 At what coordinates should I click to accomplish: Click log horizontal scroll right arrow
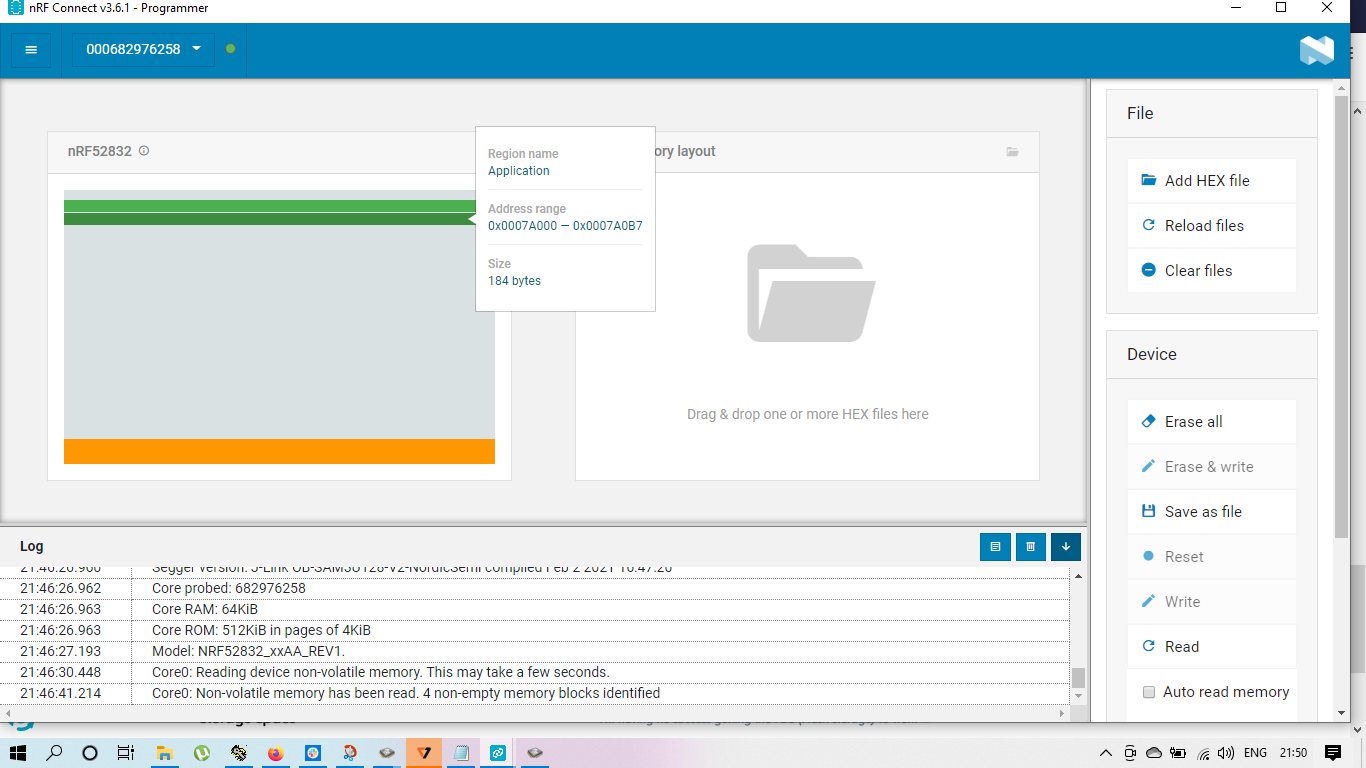click(x=1063, y=713)
